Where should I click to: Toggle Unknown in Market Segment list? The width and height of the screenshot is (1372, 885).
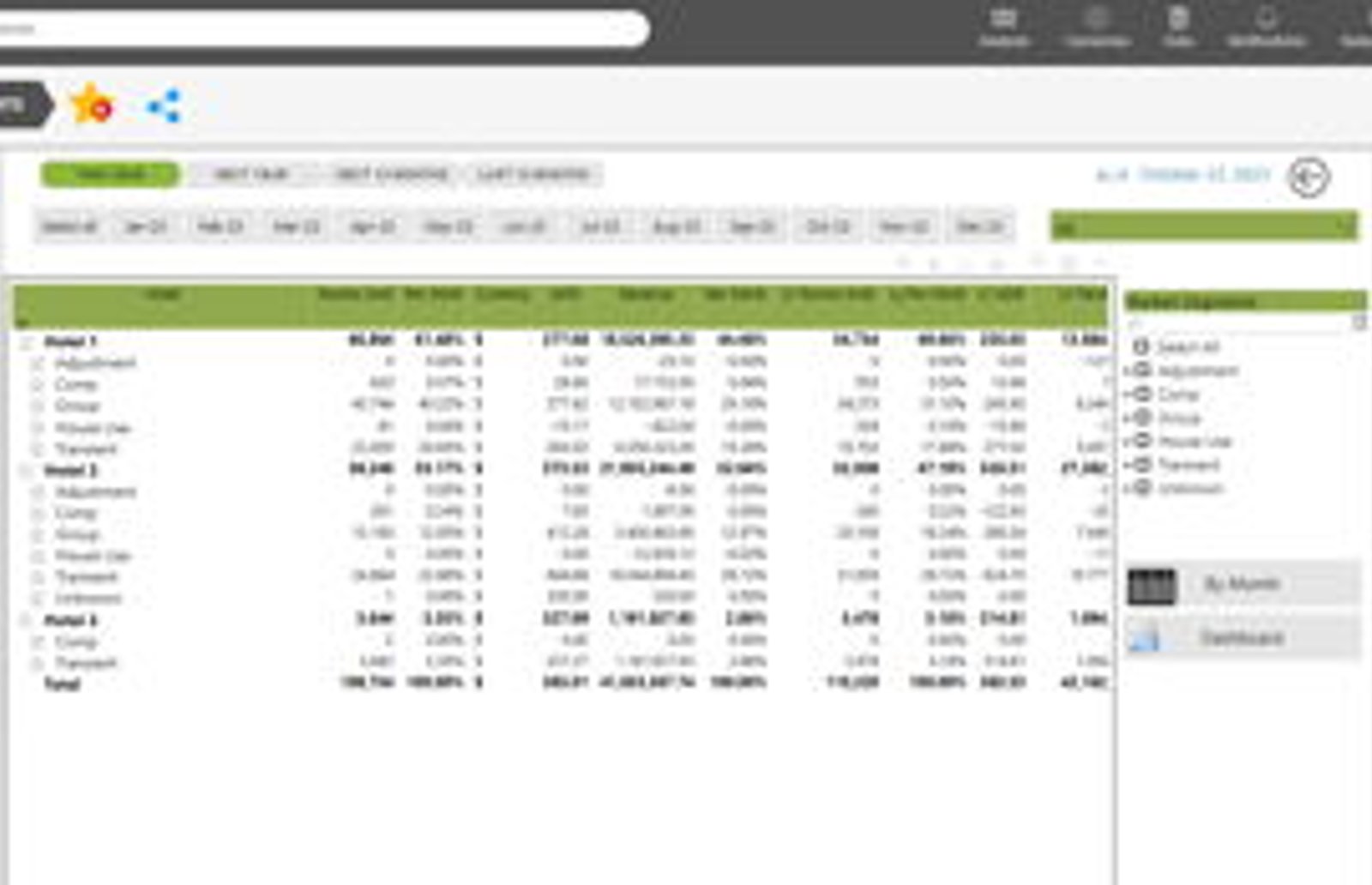tap(1141, 488)
